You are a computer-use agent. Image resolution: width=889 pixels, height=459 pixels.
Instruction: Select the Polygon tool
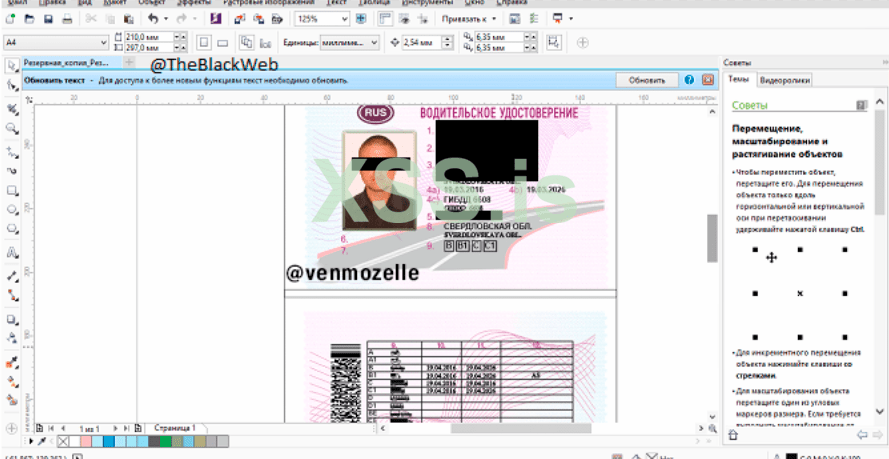click(12, 229)
